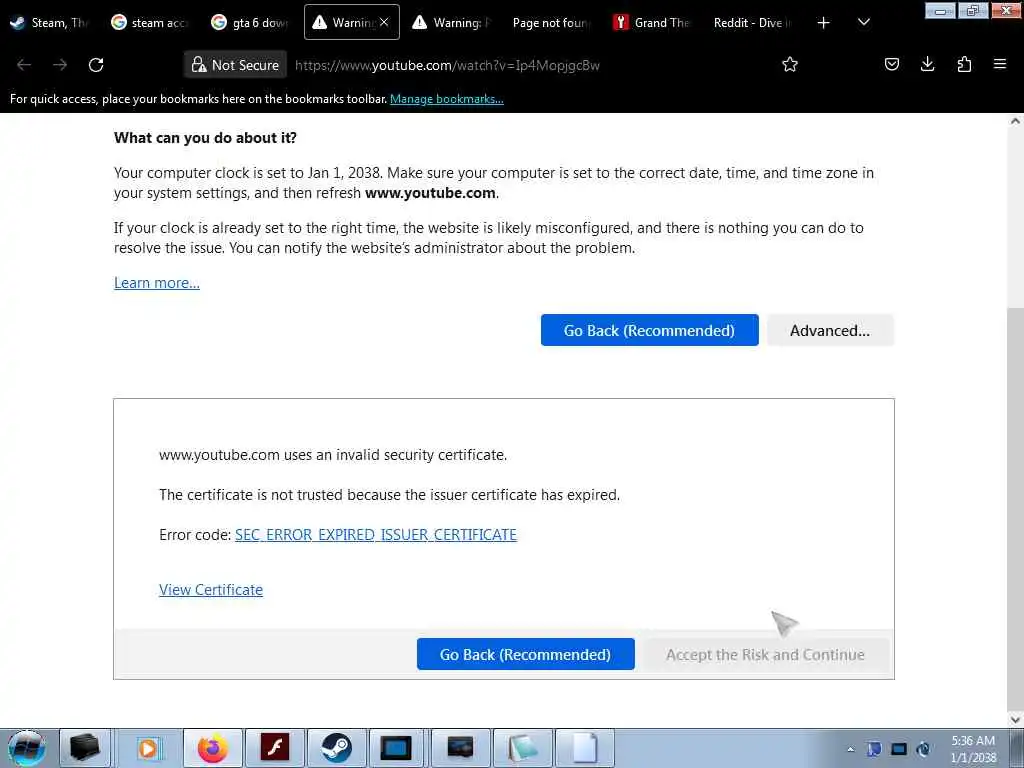The height and width of the screenshot is (768, 1024).
Task: Close the active Warning tab
Action: 384,22
